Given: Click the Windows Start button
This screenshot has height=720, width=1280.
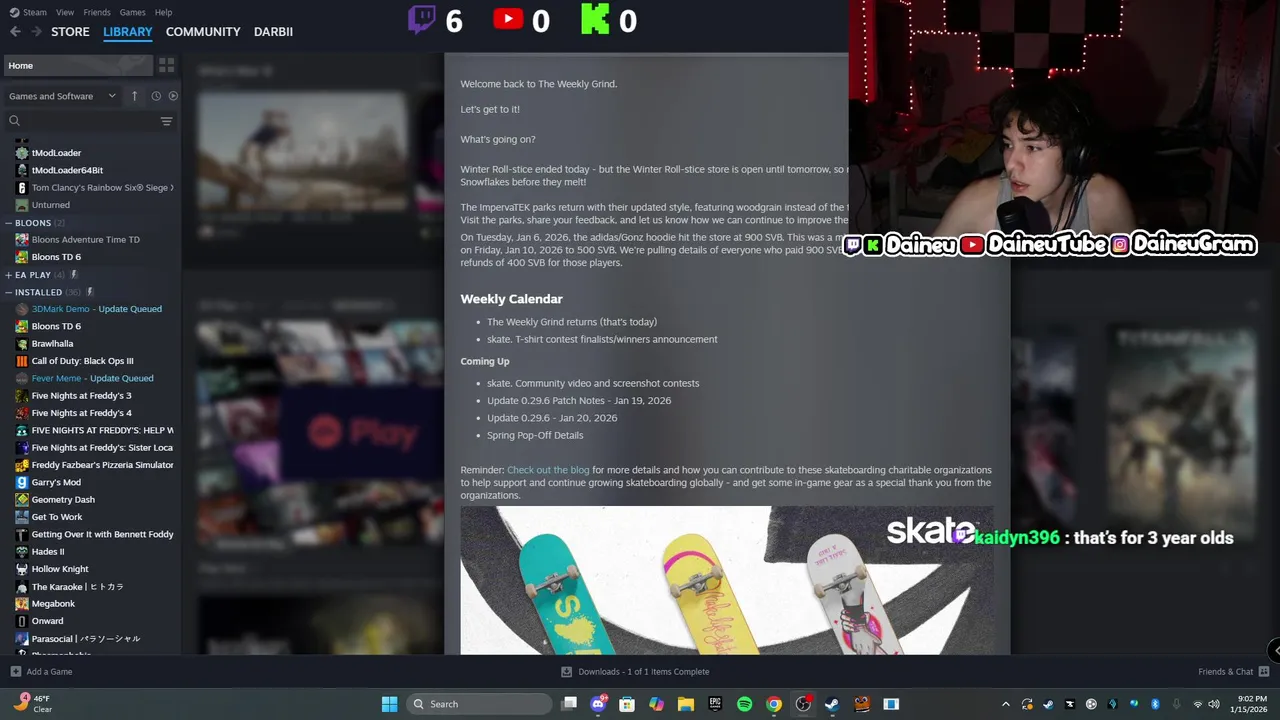Looking at the screenshot, I should pyautogui.click(x=389, y=704).
